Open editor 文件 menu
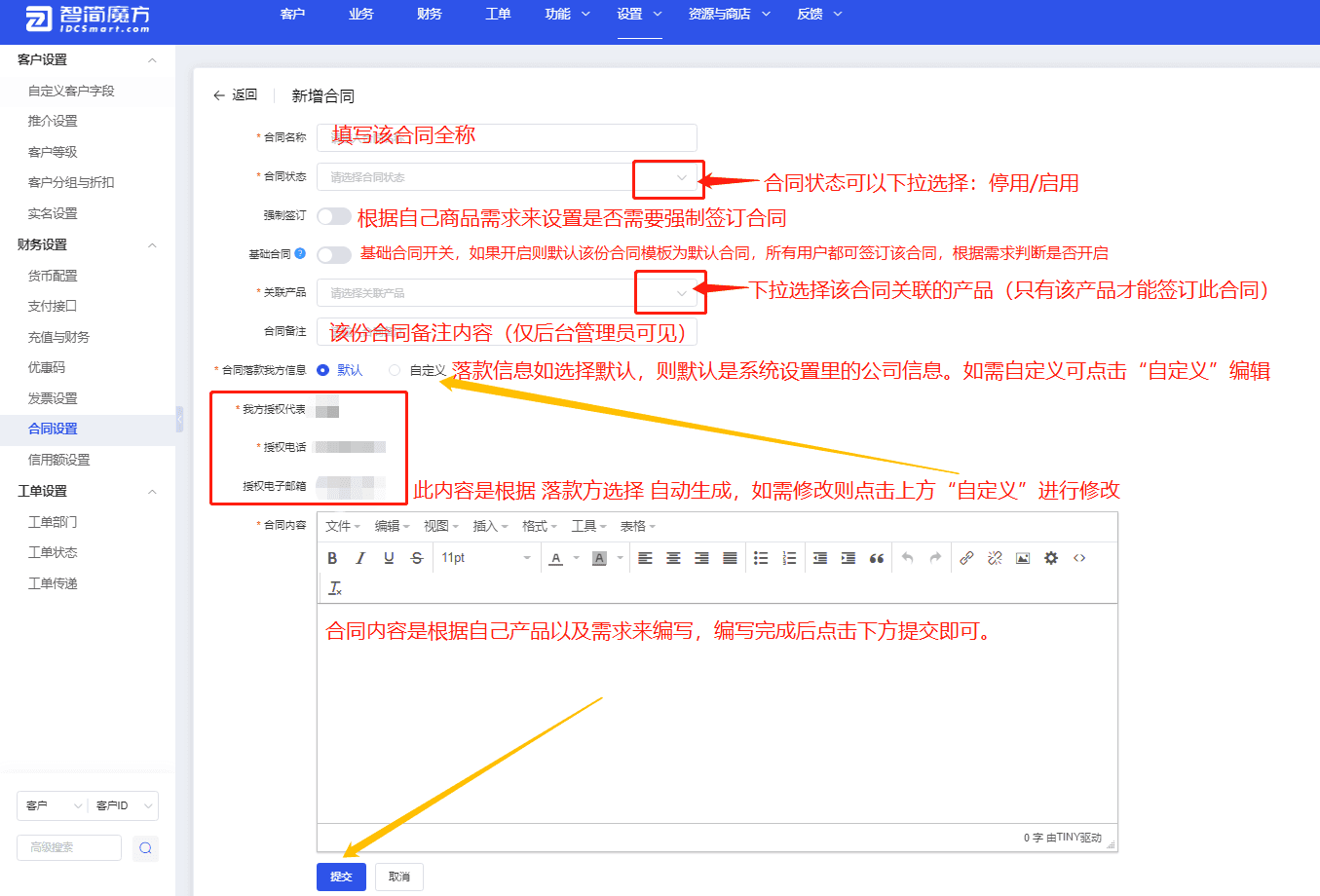This screenshot has height=896, width=1320. pos(342,526)
